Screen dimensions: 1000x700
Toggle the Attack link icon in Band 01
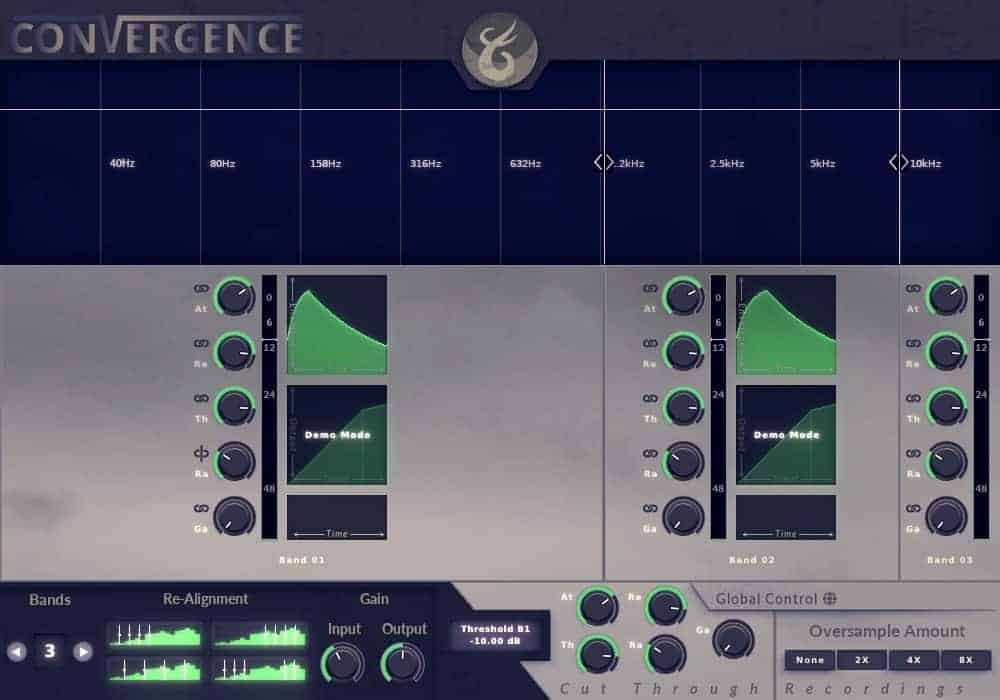pos(202,288)
